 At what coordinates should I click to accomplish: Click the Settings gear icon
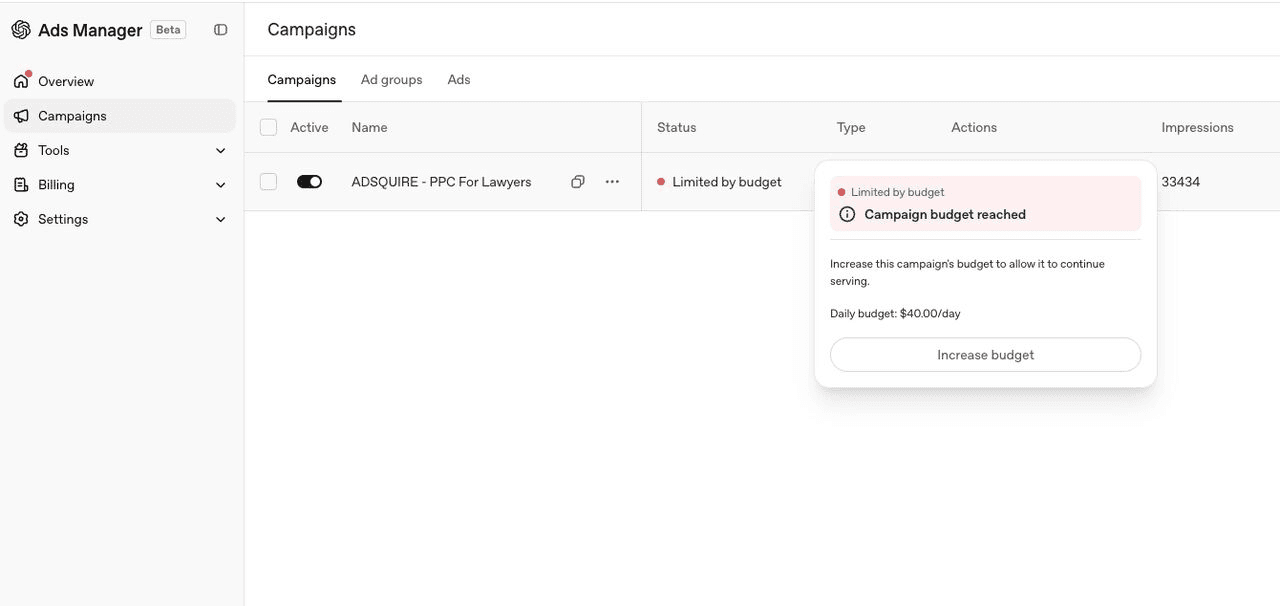tap(21, 219)
